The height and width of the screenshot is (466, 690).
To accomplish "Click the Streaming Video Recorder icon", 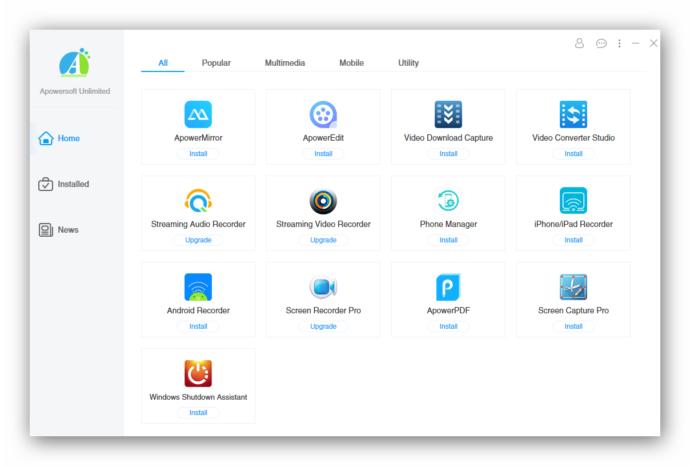I will point(323,201).
